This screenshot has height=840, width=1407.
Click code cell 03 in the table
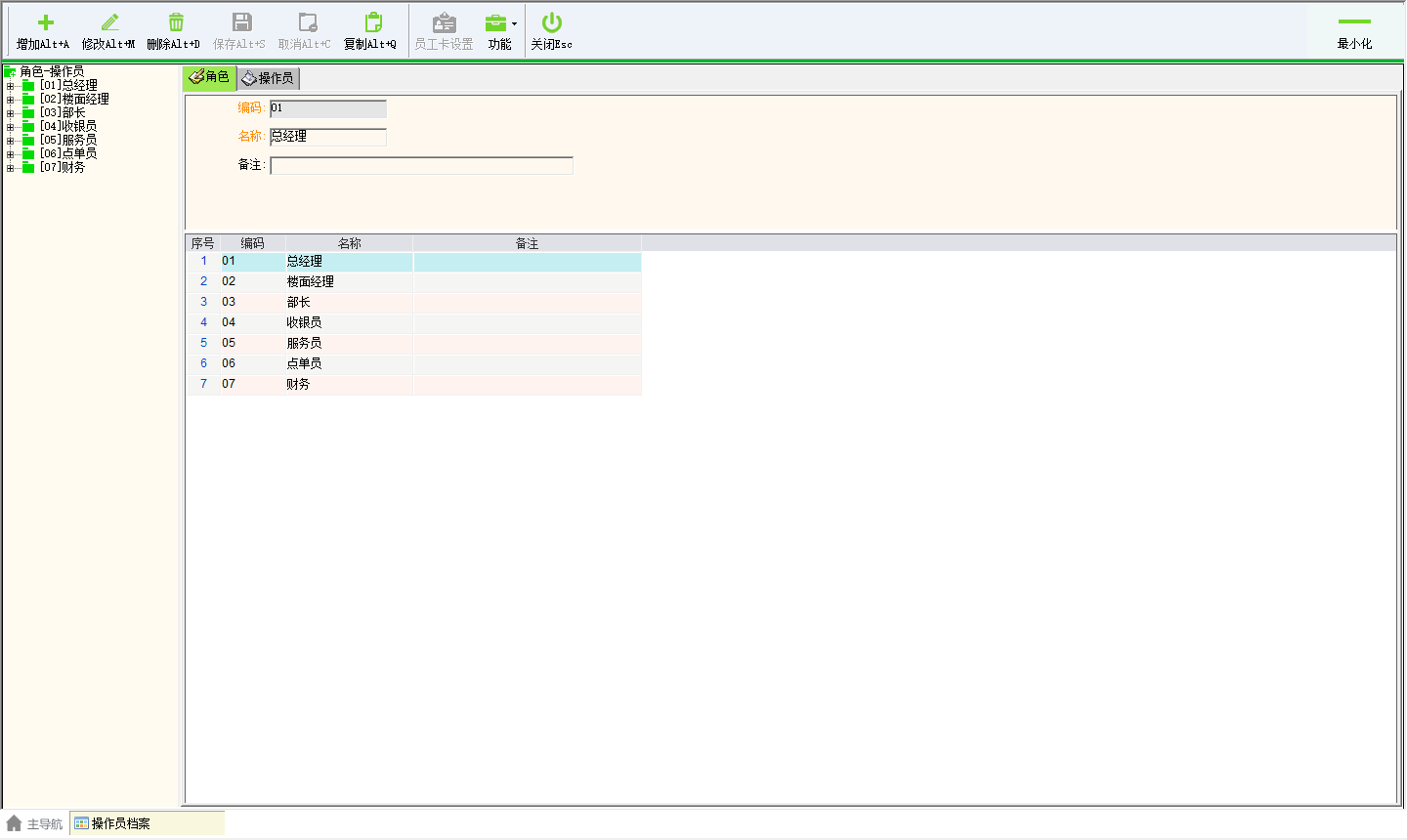(x=253, y=303)
